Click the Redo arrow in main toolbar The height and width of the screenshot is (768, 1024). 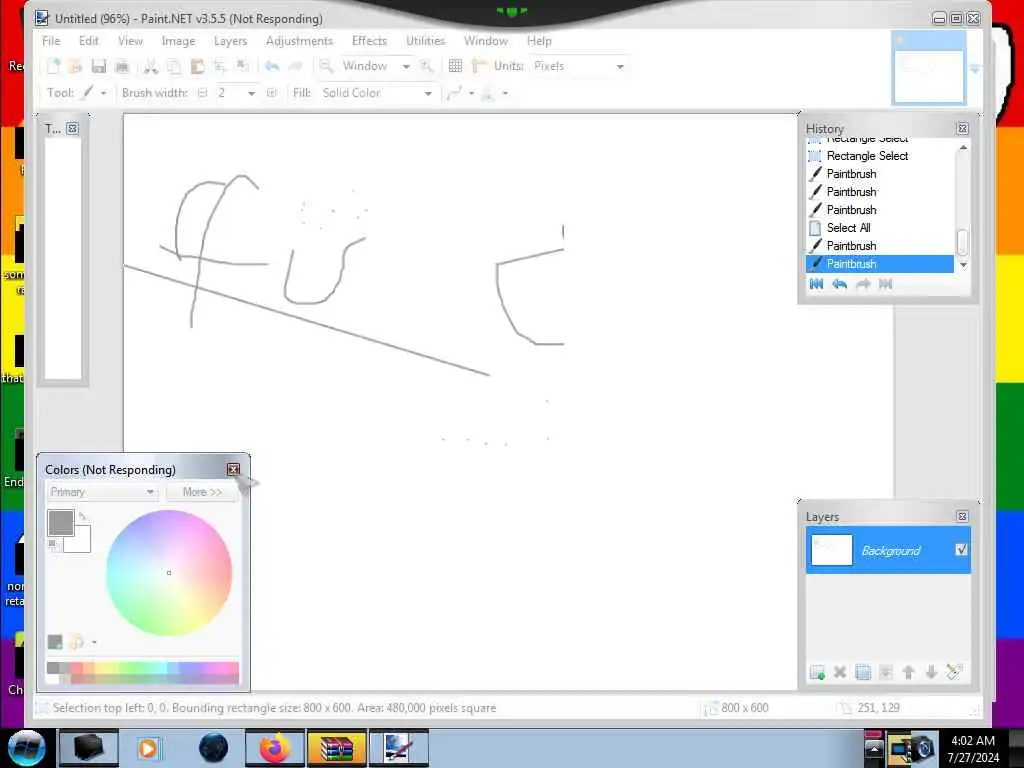pos(295,66)
